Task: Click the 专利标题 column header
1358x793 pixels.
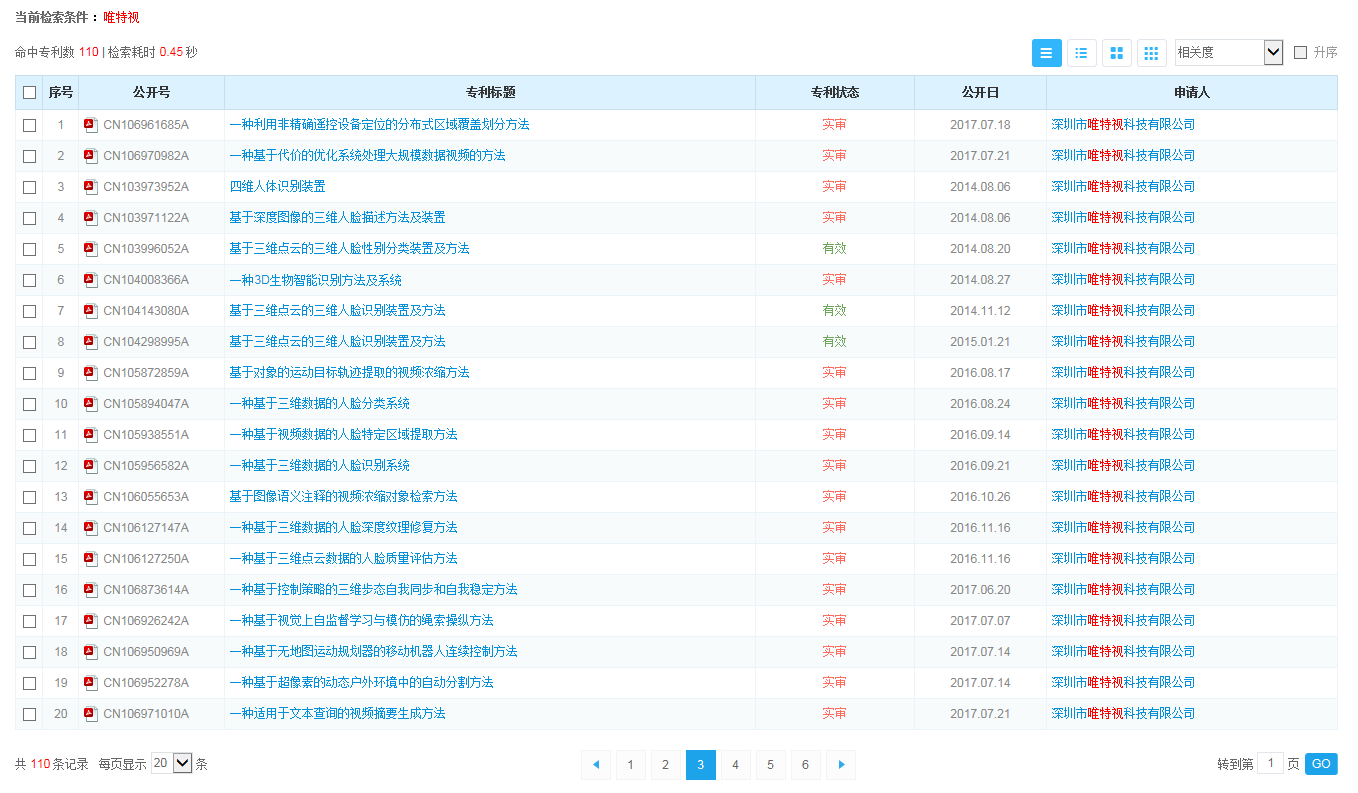Action: coord(490,93)
